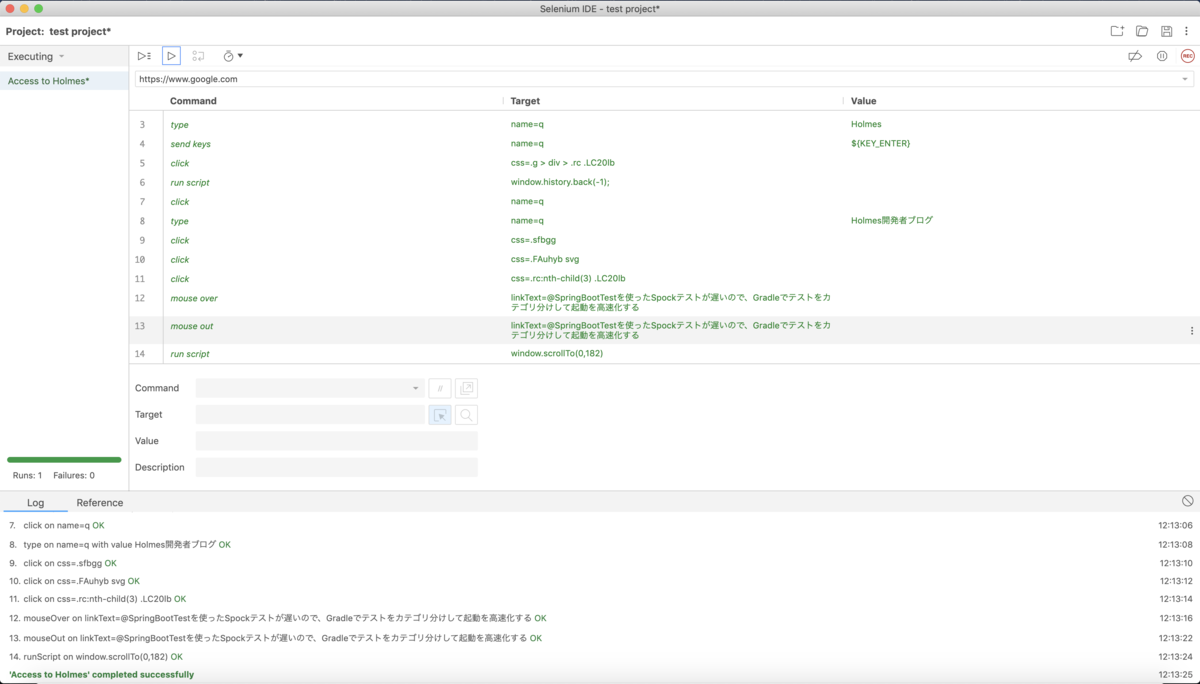
Task: Focus the Description input field
Action: click(x=337, y=467)
